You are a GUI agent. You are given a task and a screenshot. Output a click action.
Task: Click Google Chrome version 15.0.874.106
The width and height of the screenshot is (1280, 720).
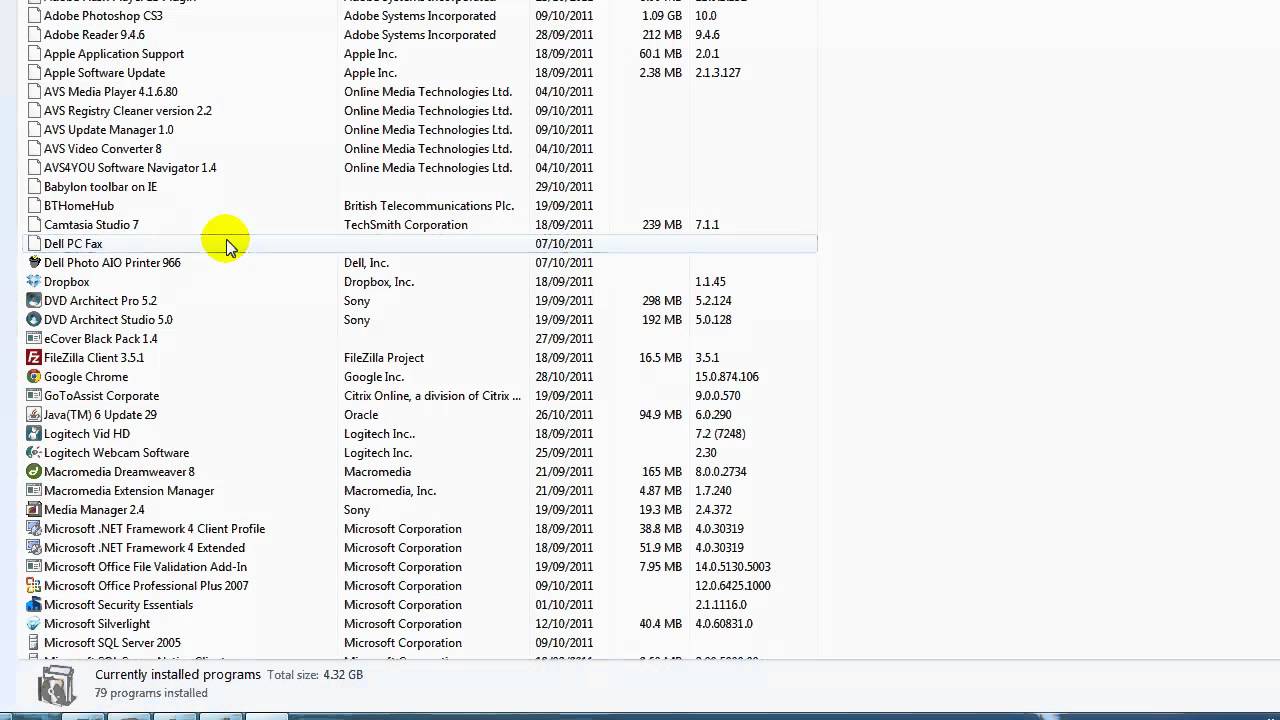(727, 377)
